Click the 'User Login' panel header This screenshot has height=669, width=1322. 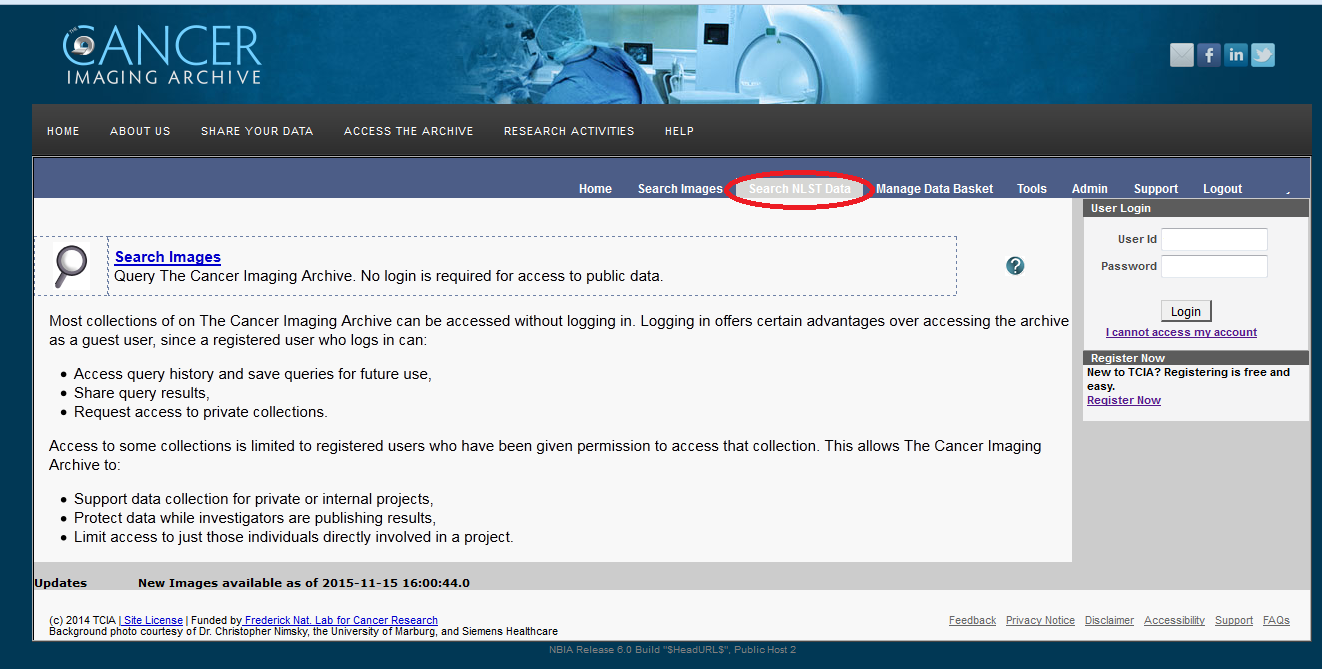(1196, 208)
